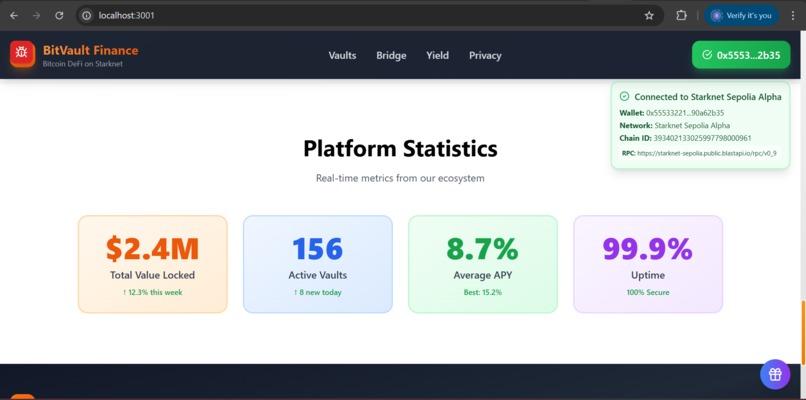The width and height of the screenshot is (806, 400).
Task: Click the Platform Statistics heading
Action: coord(400,149)
